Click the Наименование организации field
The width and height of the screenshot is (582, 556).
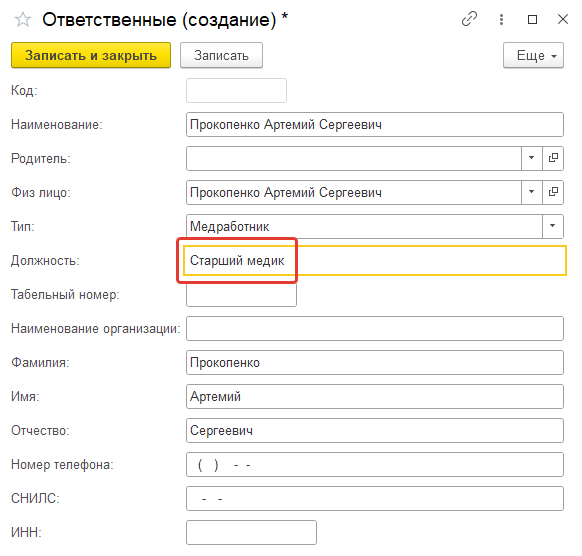[375, 328]
